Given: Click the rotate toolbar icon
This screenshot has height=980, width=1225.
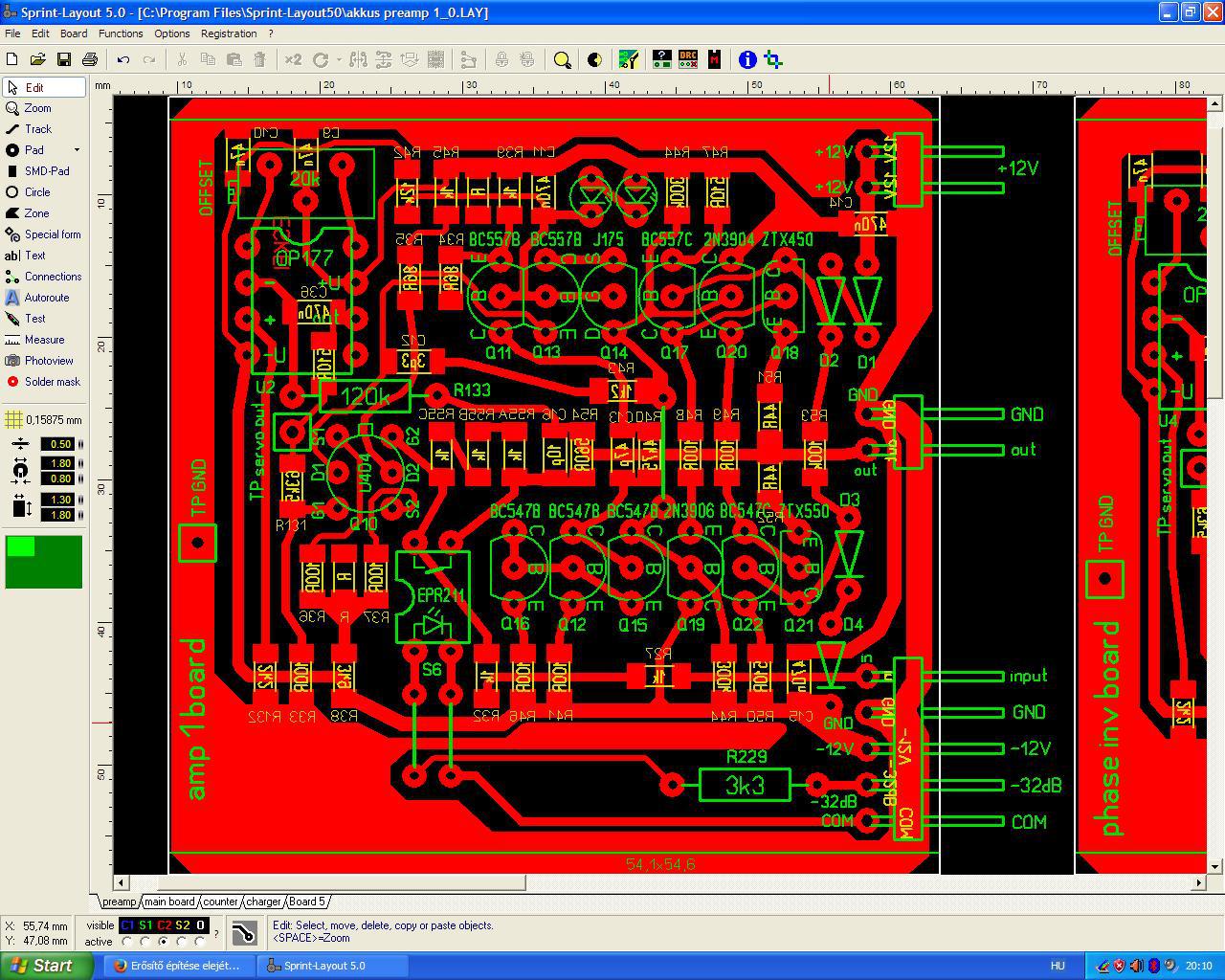Looking at the screenshot, I should point(321,59).
